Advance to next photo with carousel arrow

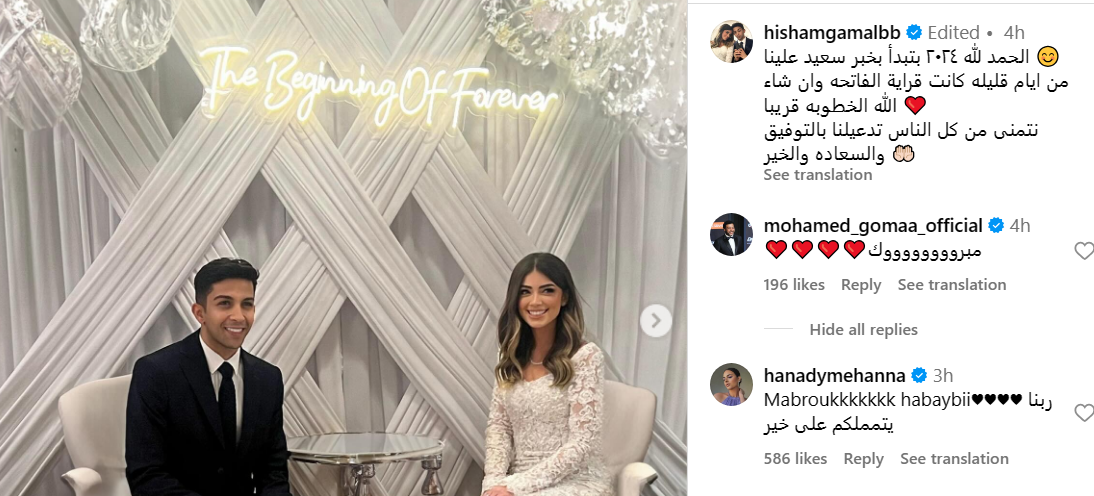(655, 321)
